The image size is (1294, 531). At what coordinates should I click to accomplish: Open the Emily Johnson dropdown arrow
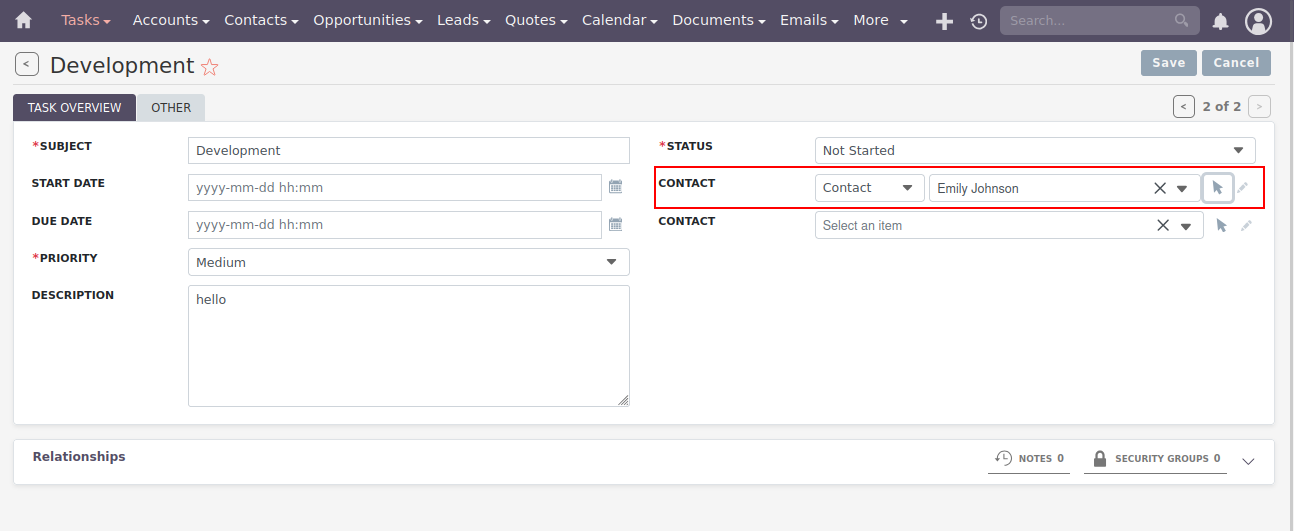pos(1182,188)
